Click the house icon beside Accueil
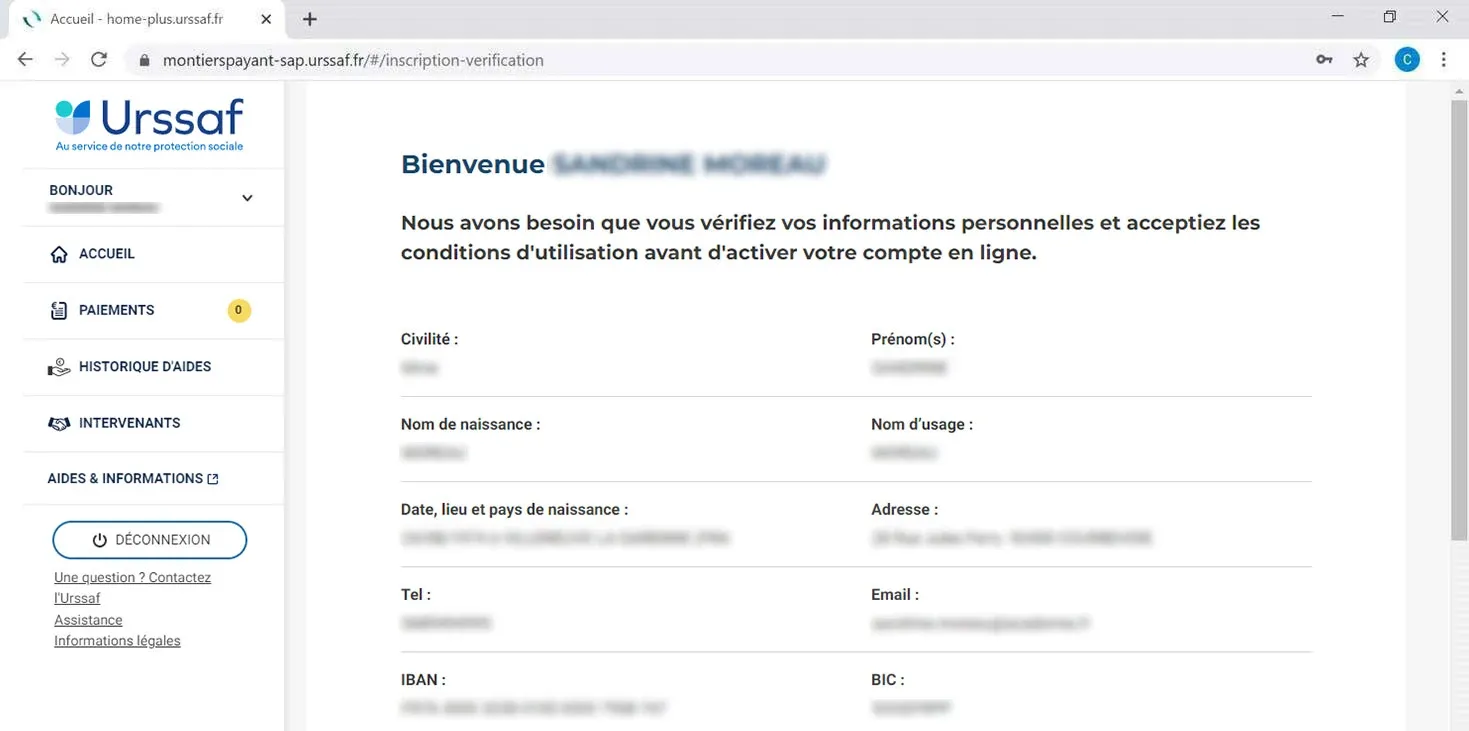 (59, 255)
